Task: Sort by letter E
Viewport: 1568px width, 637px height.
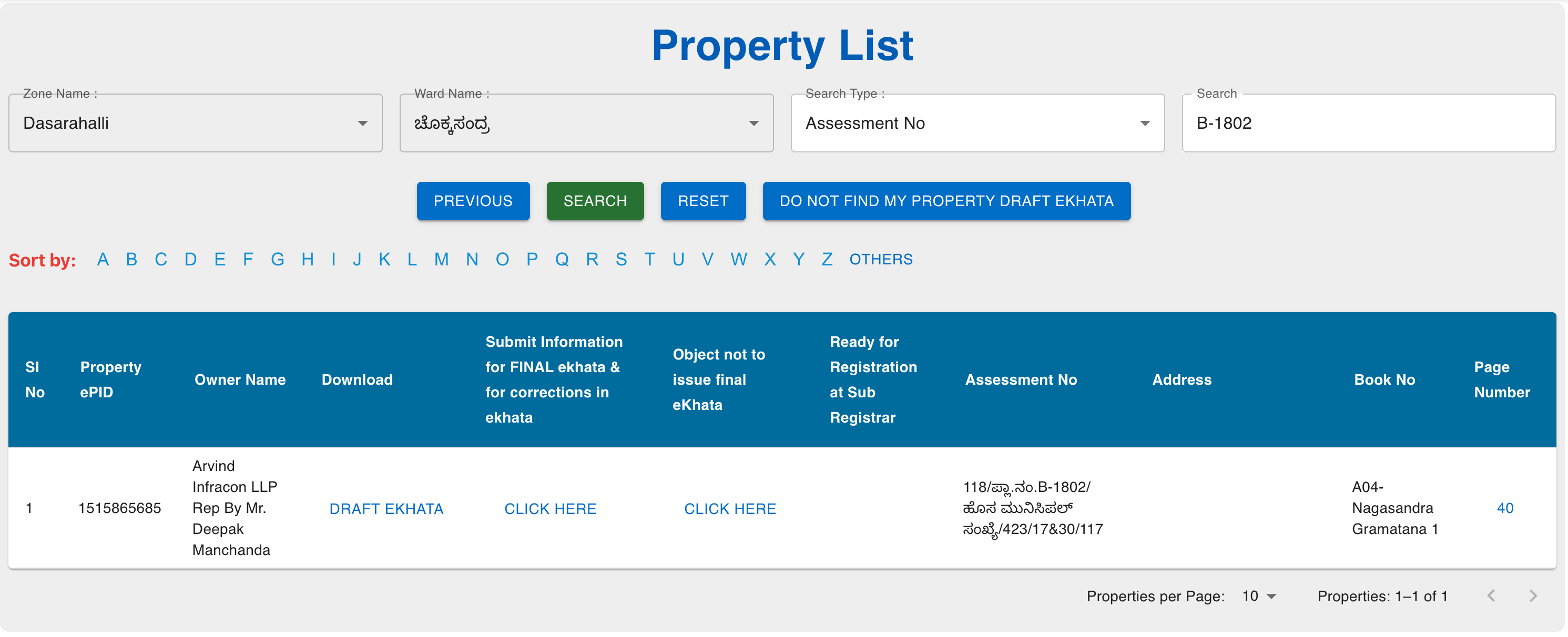Action: tap(220, 260)
